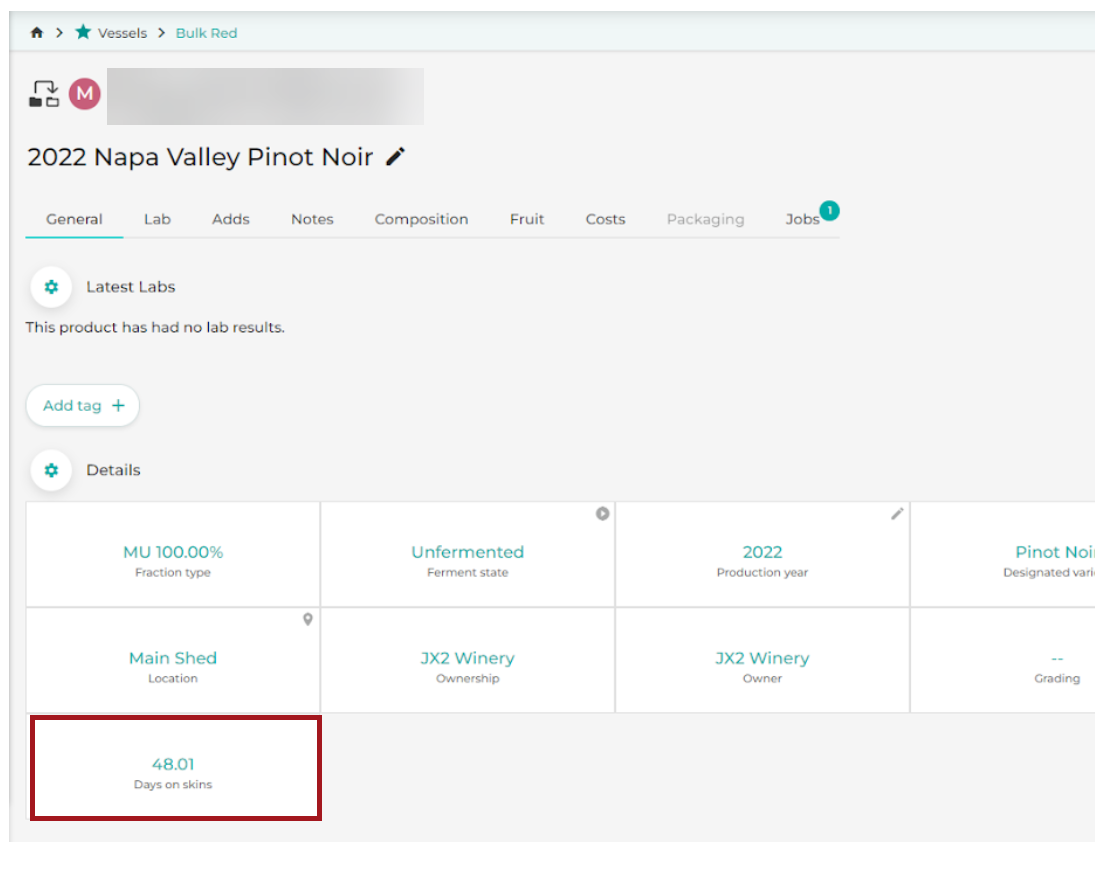Image resolution: width=1095 pixels, height=876 pixels.
Task: Open the Notes tab
Action: pyautogui.click(x=312, y=219)
